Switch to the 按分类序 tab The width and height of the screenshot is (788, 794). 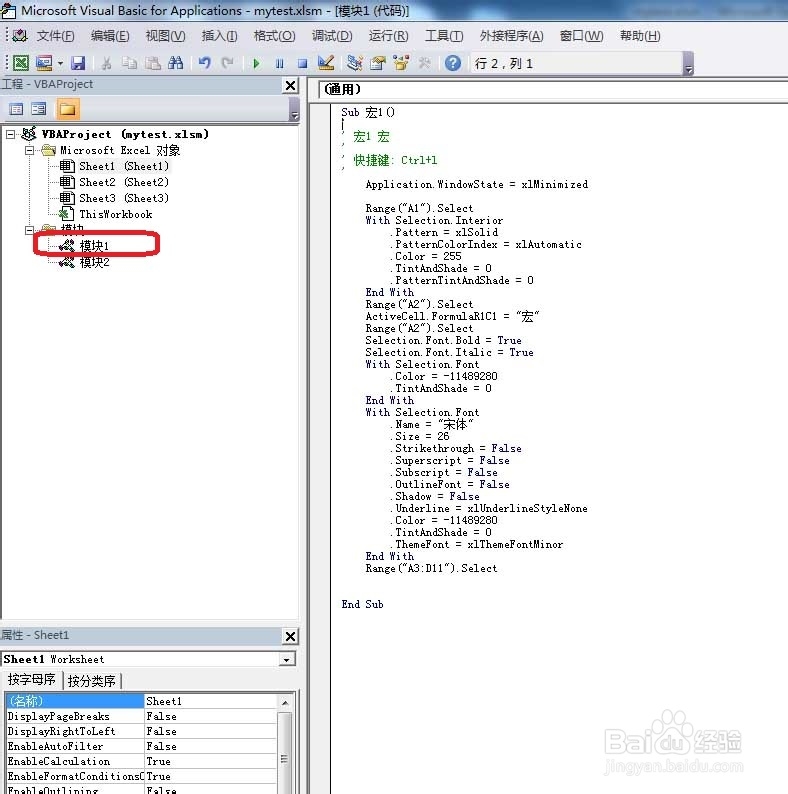pos(92,681)
